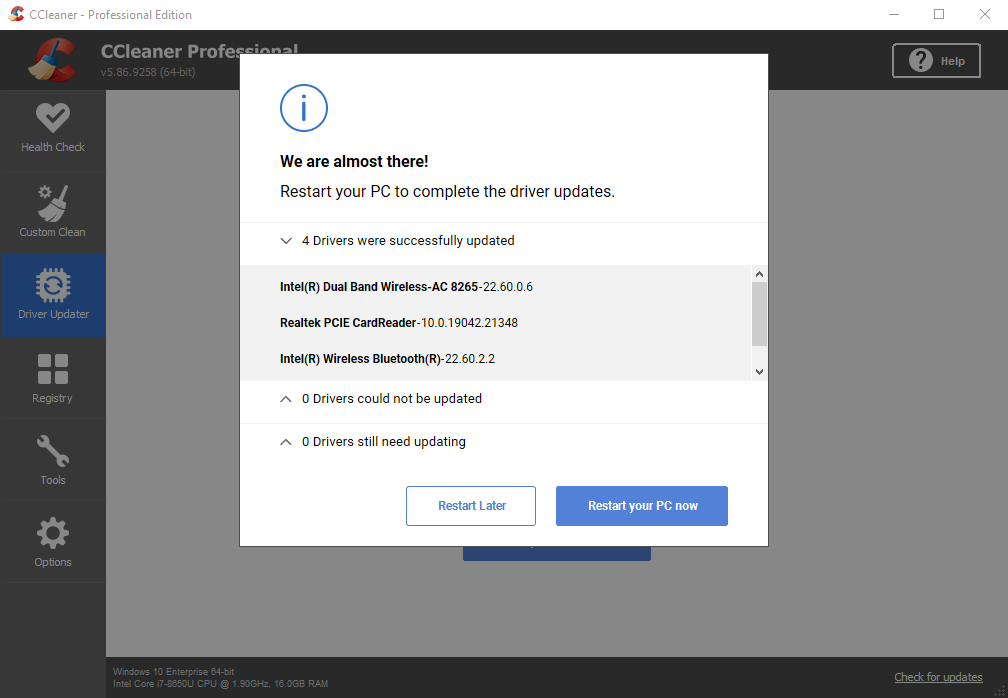Click Restart Later button
The width and height of the screenshot is (1008, 698).
(x=471, y=506)
